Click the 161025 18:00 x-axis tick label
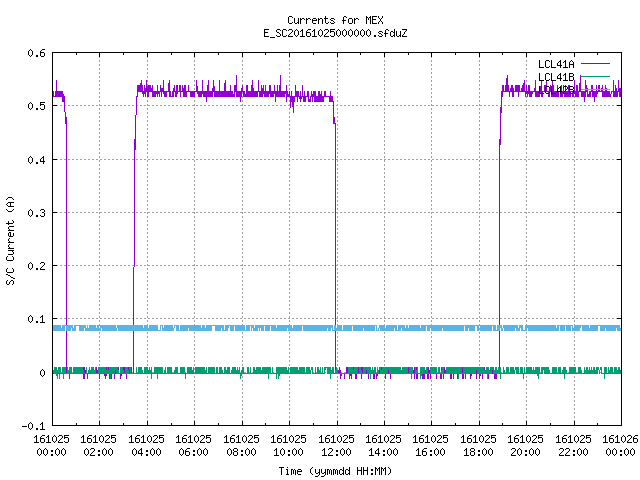Screen dimensions: 640x480 [478, 445]
